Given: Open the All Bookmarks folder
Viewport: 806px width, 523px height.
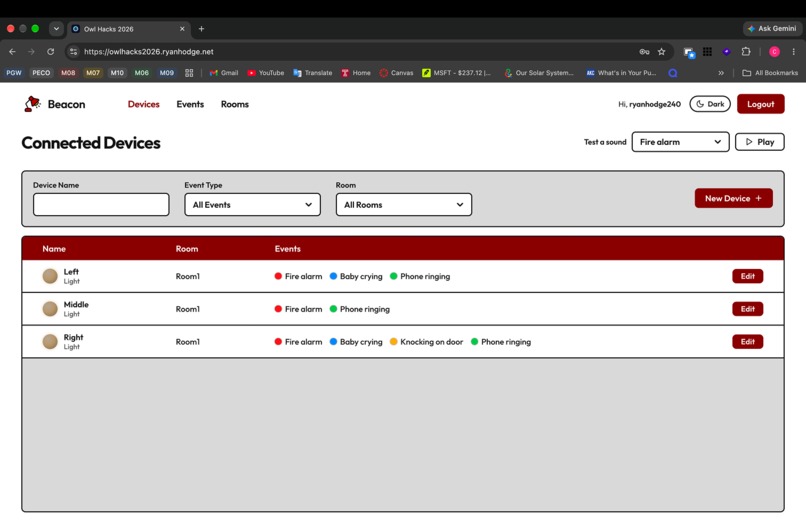Looking at the screenshot, I should (x=770, y=73).
